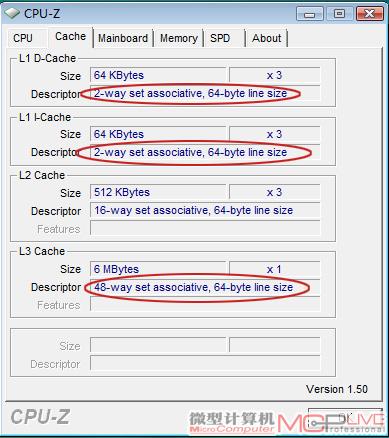Click the L3 Cache x 1 count field

(275, 269)
